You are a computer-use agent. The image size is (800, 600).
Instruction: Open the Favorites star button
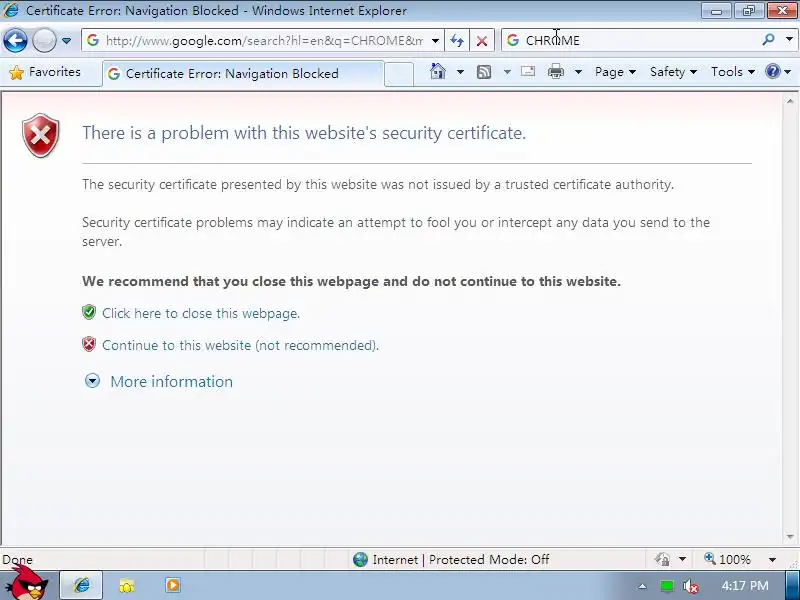(45, 72)
